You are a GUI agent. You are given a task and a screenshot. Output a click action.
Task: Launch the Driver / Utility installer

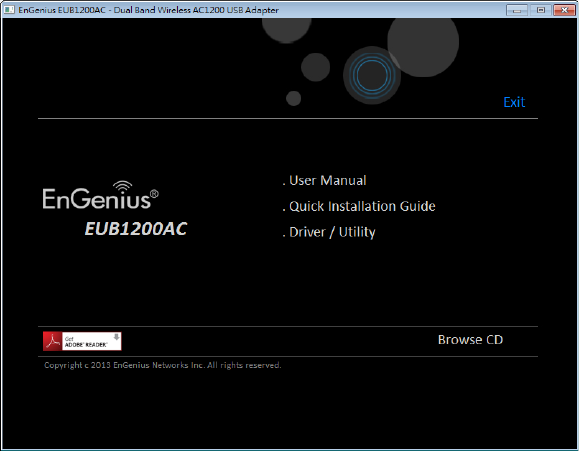[329, 232]
